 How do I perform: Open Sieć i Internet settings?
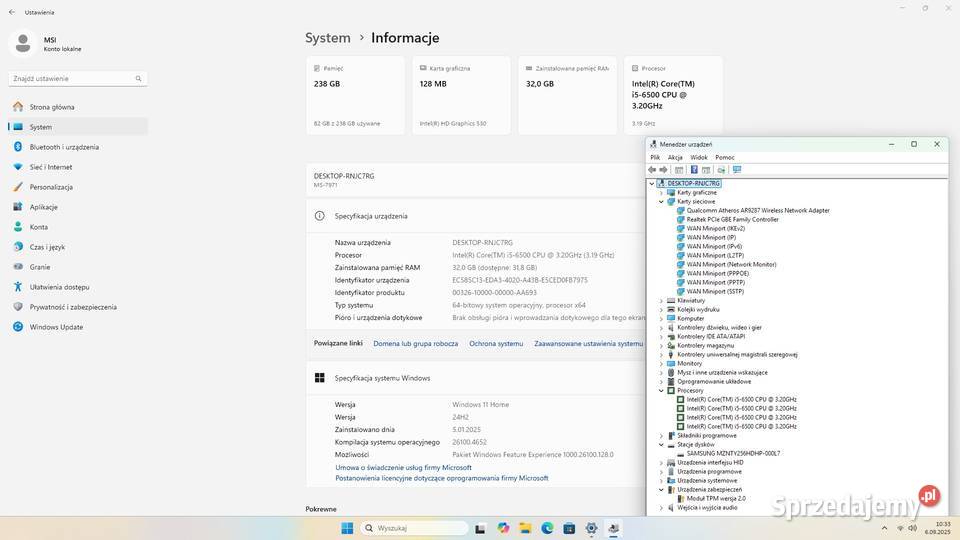(x=78, y=167)
